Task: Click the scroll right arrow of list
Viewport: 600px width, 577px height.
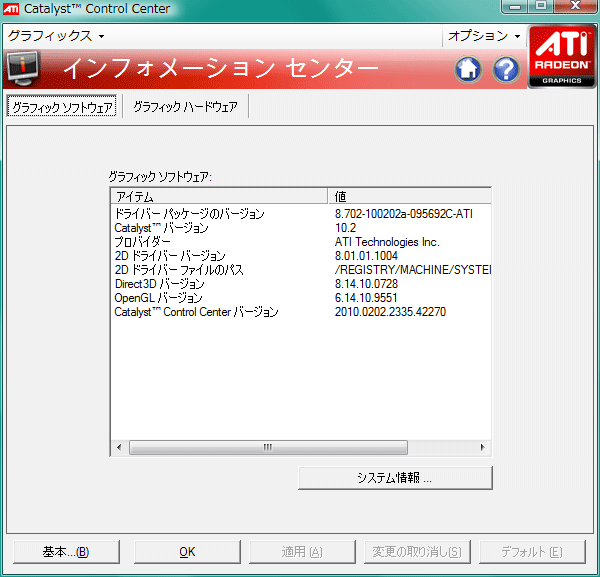Action: pos(483,447)
